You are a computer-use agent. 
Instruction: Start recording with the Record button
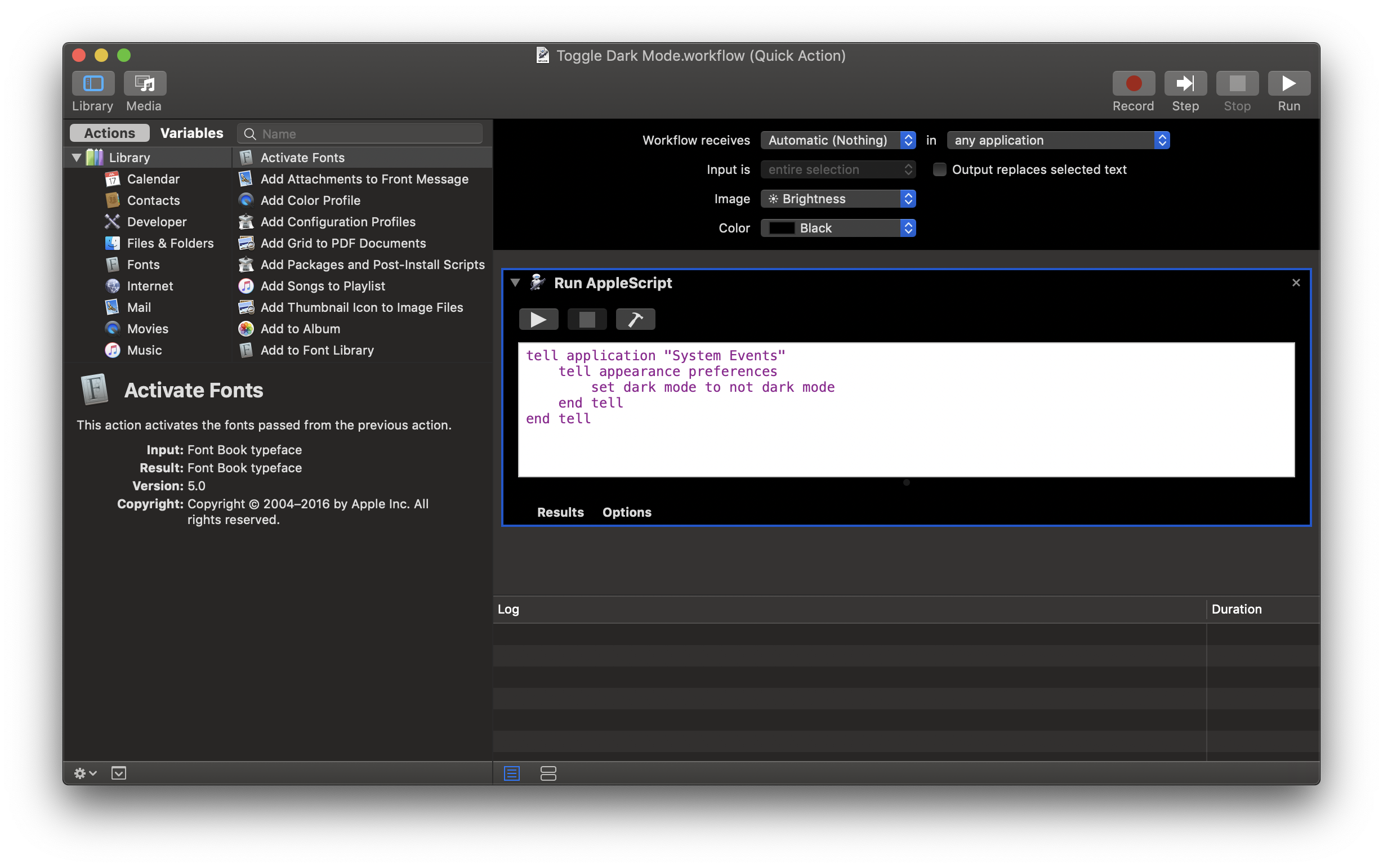pos(1134,83)
